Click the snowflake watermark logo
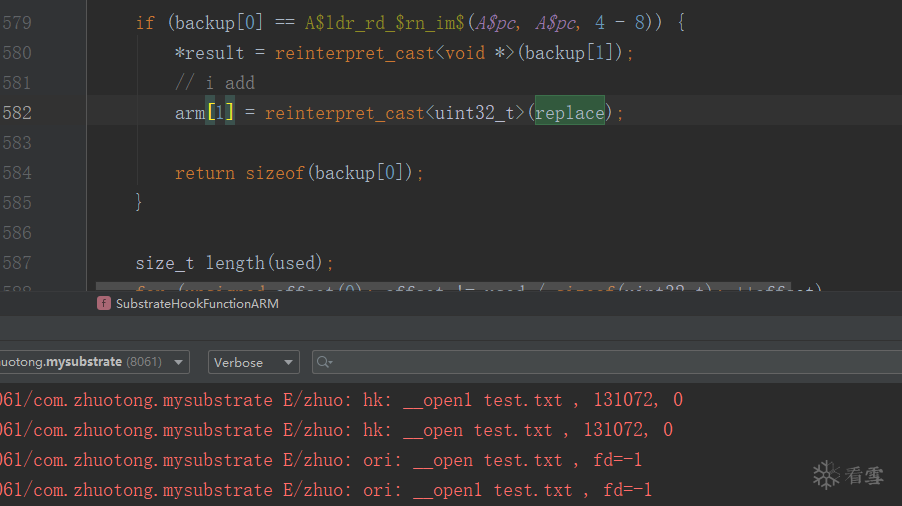The height and width of the screenshot is (506, 902). coord(826,475)
